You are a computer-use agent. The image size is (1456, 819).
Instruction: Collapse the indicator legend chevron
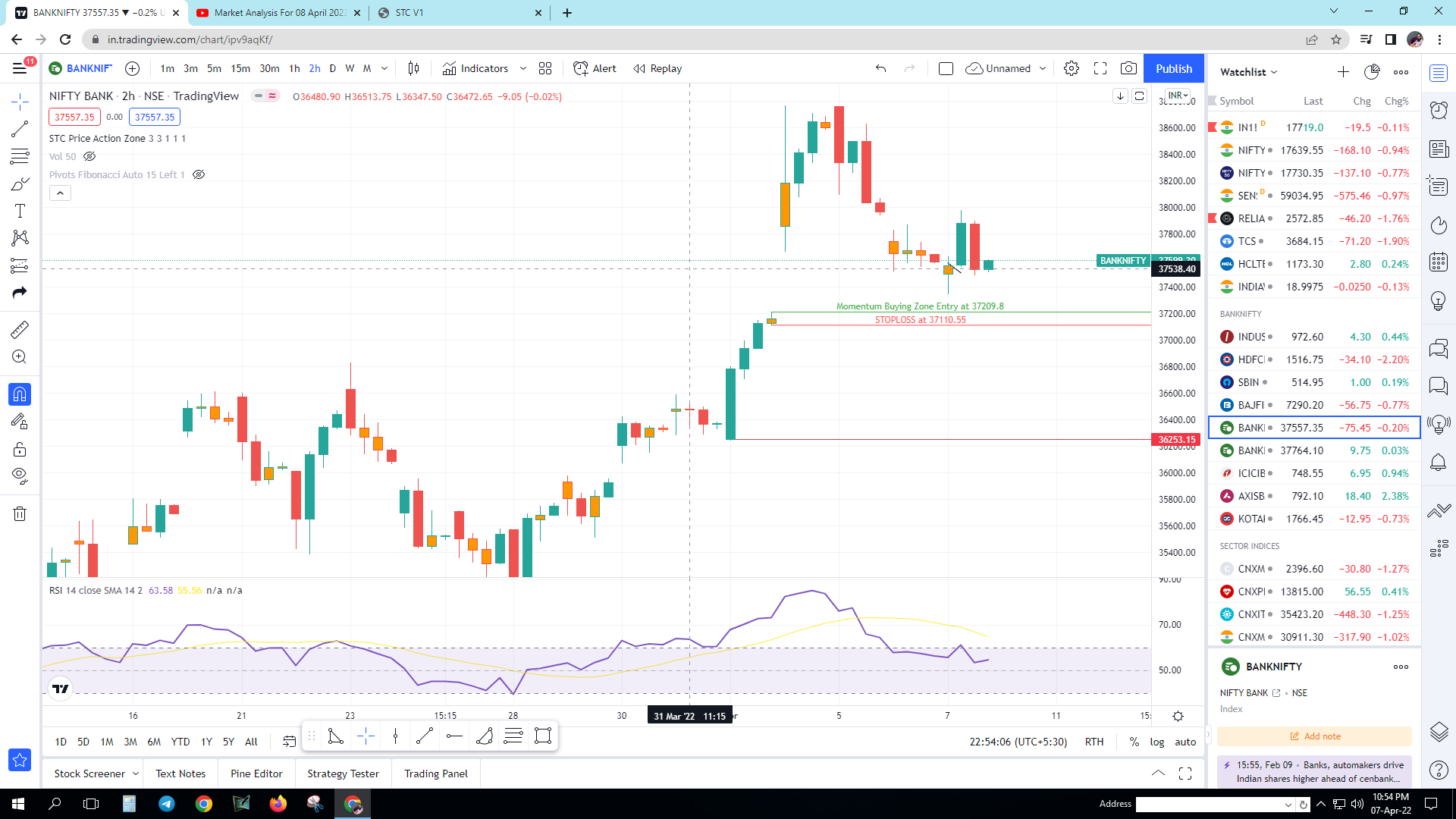point(60,193)
